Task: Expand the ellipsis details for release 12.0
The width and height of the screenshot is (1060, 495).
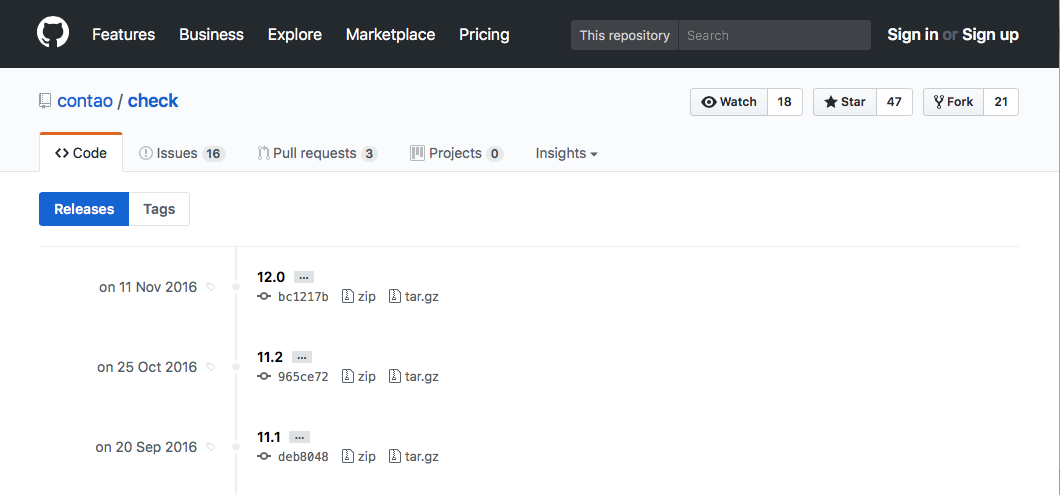Action: (304, 277)
